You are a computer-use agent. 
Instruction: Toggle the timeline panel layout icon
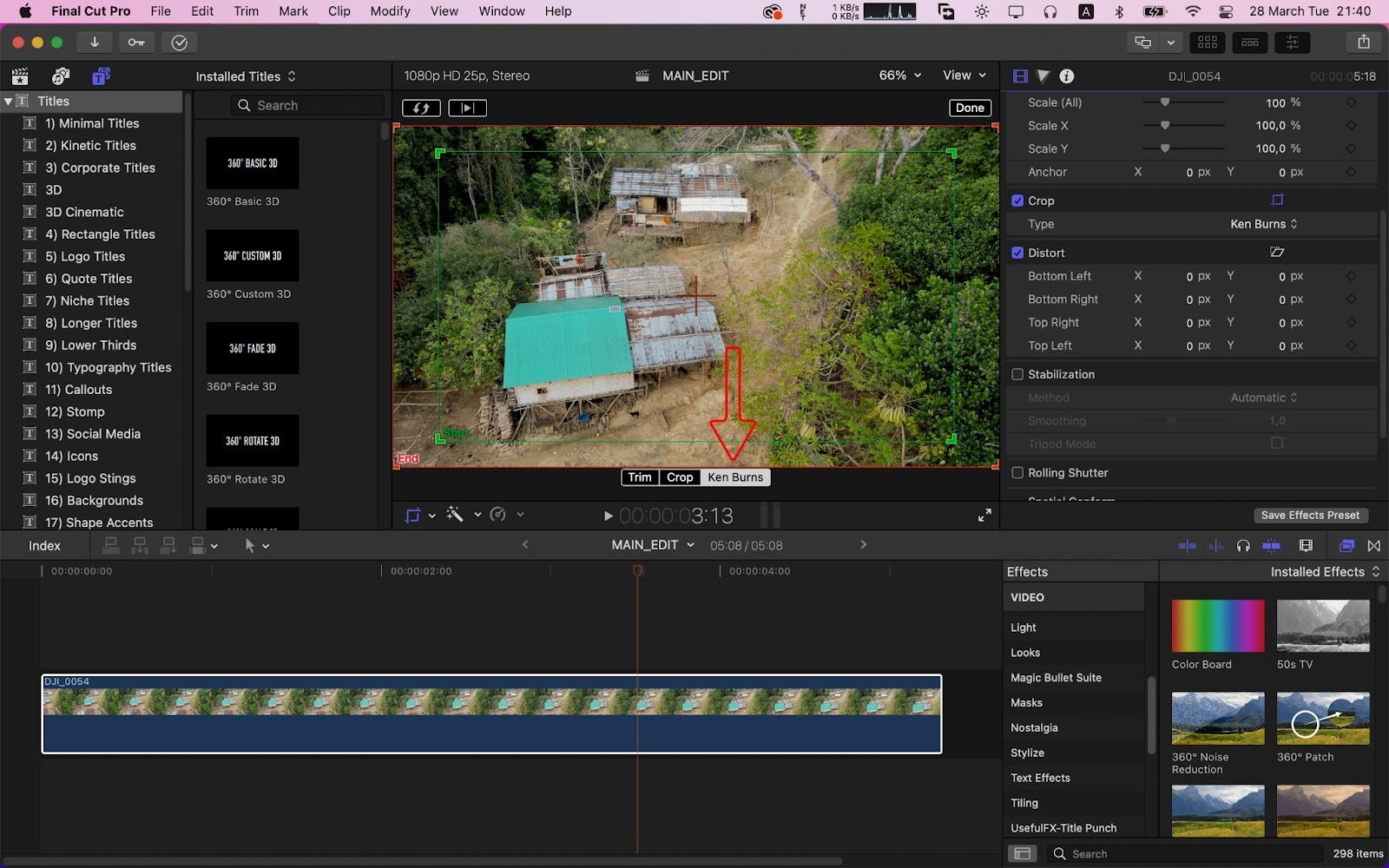tap(1250, 43)
